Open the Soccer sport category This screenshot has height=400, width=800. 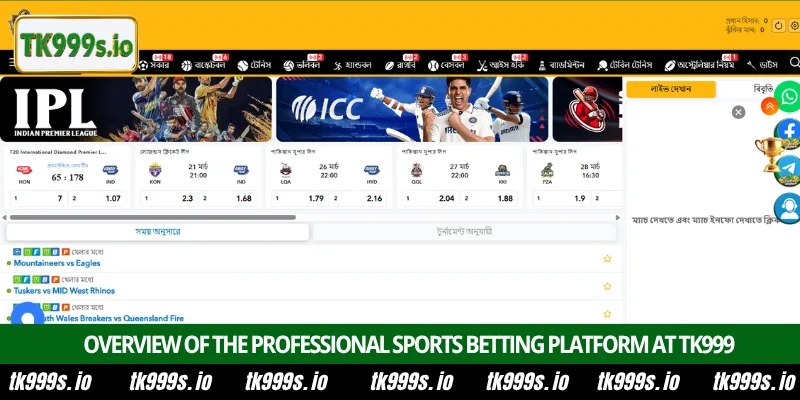point(155,65)
